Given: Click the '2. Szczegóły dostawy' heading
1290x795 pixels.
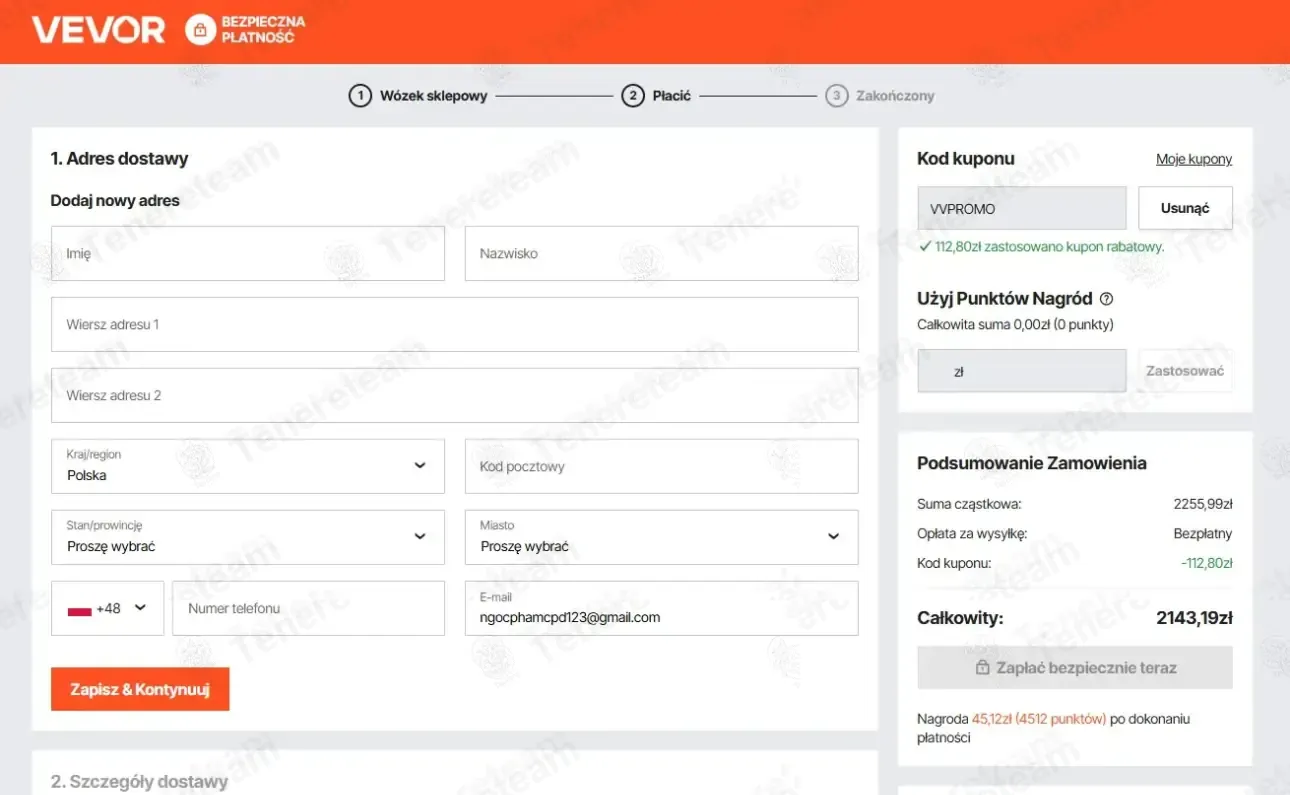Looking at the screenshot, I should click(139, 781).
